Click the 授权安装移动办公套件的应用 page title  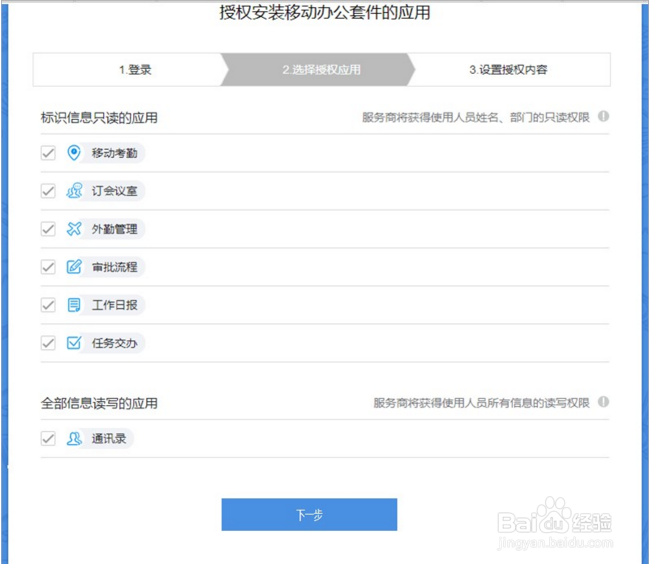coord(325,12)
